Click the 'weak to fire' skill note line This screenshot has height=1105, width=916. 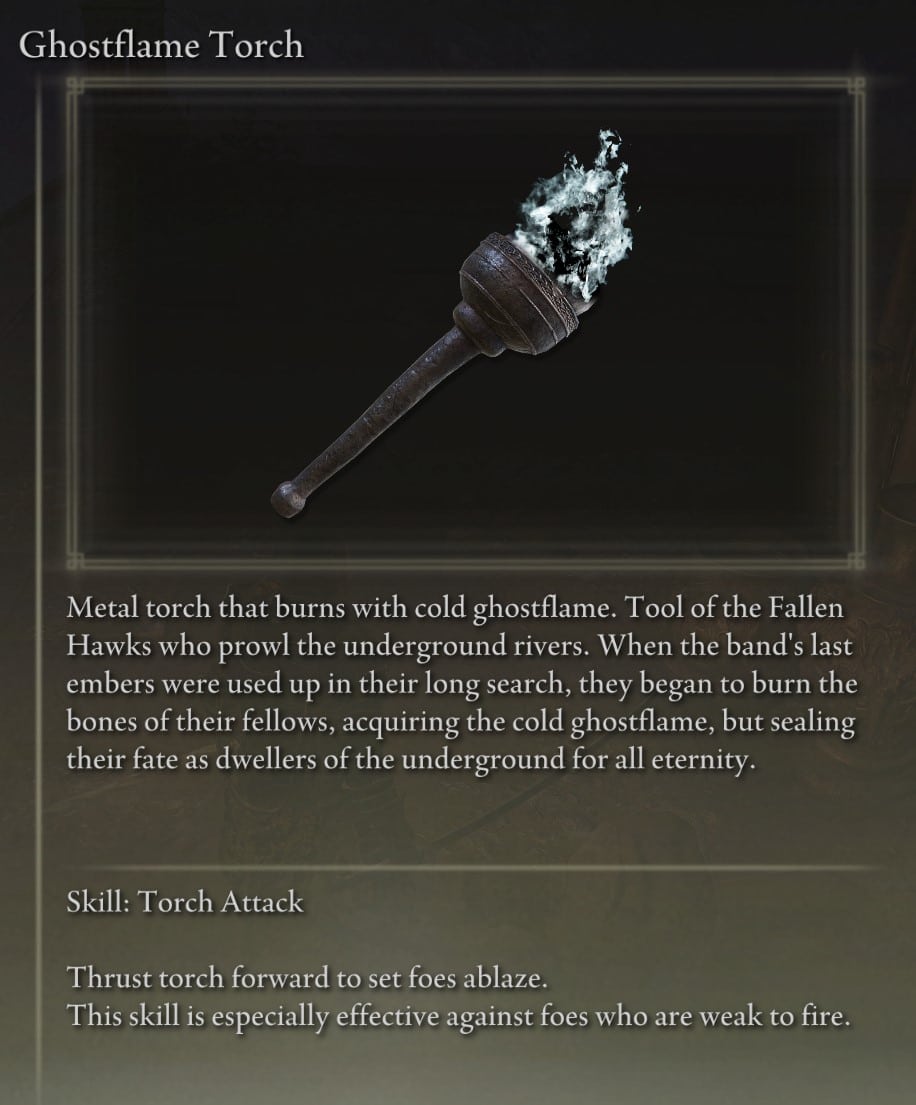pyautogui.click(x=457, y=1016)
